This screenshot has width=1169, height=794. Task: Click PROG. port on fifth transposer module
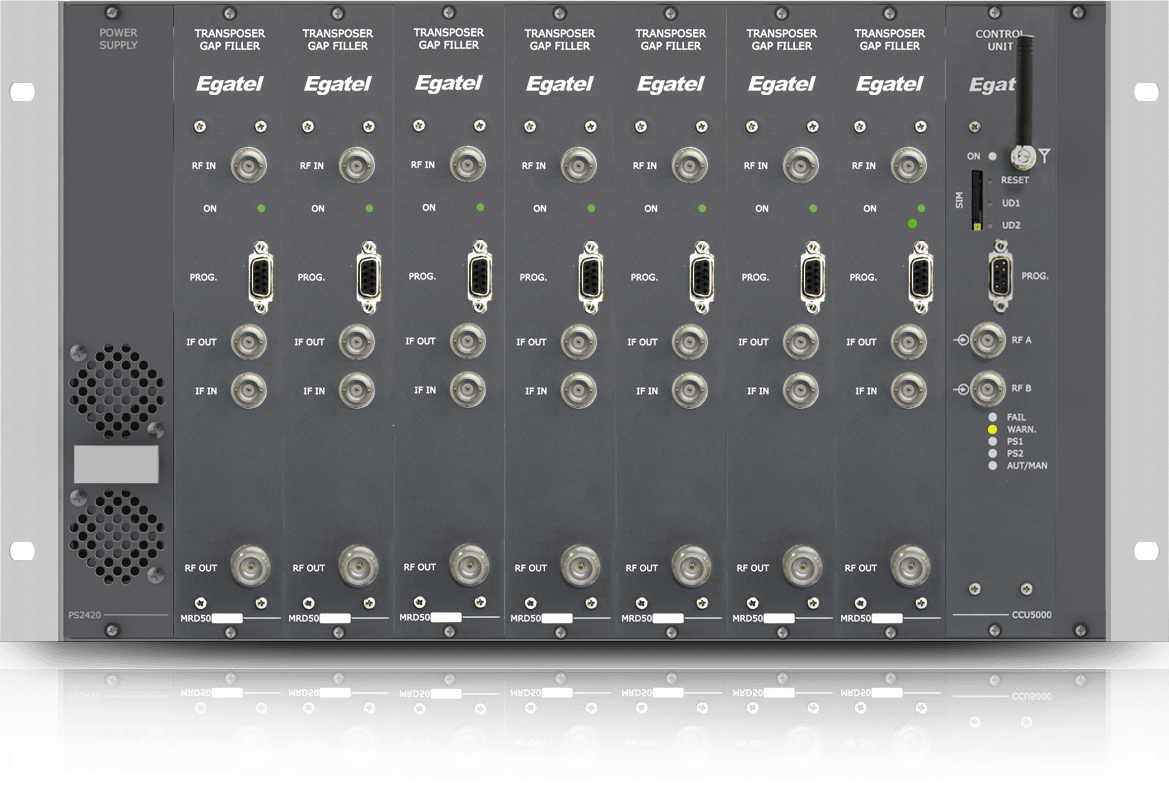[702, 276]
